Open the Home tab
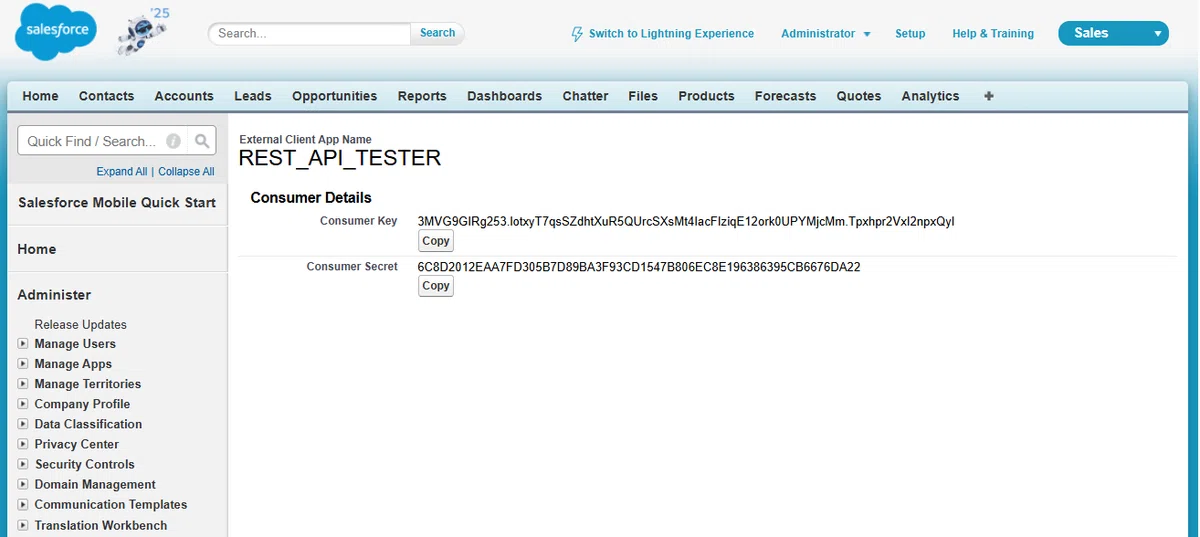Screen dimensions: 1200x537 [x=41, y=96]
